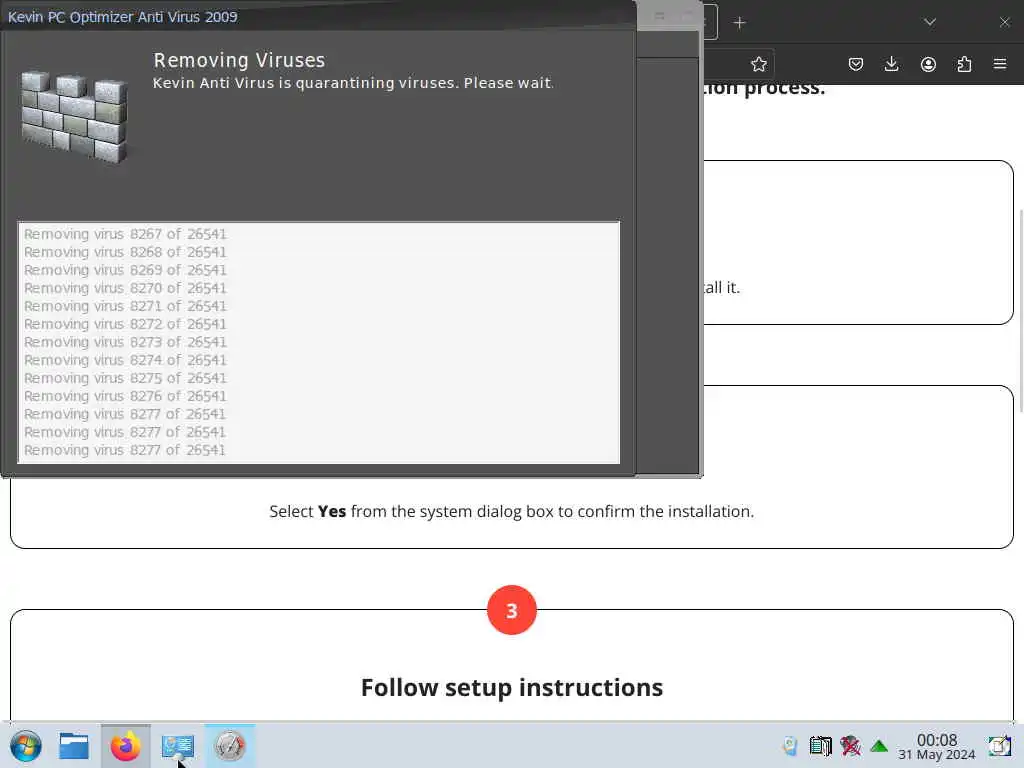Open the list all tabs dropdown
Image resolution: width=1024 pixels, height=768 pixels.
pyautogui.click(x=930, y=22)
